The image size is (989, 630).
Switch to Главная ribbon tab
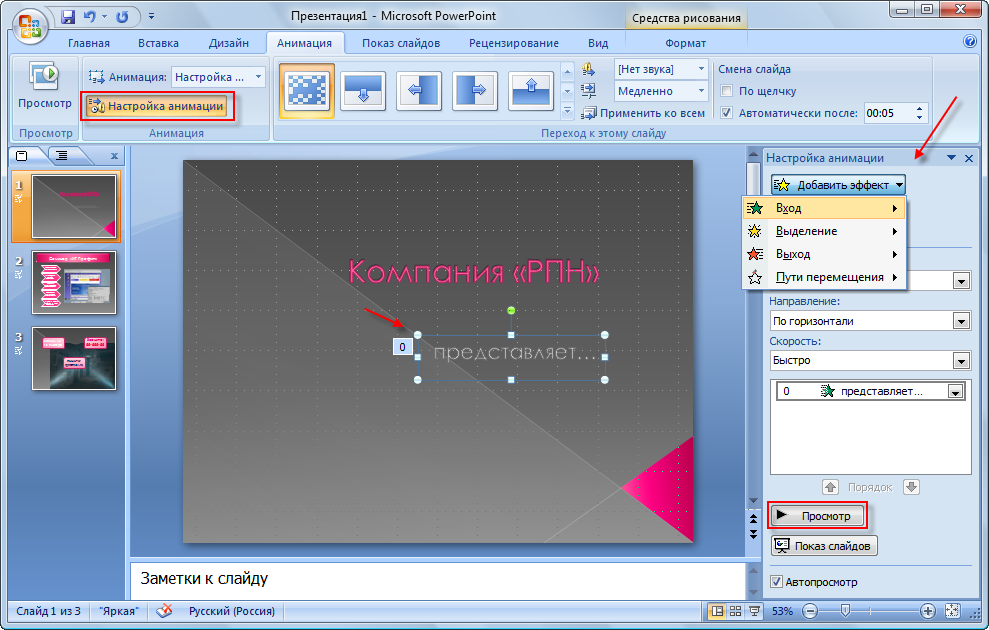point(89,43)
